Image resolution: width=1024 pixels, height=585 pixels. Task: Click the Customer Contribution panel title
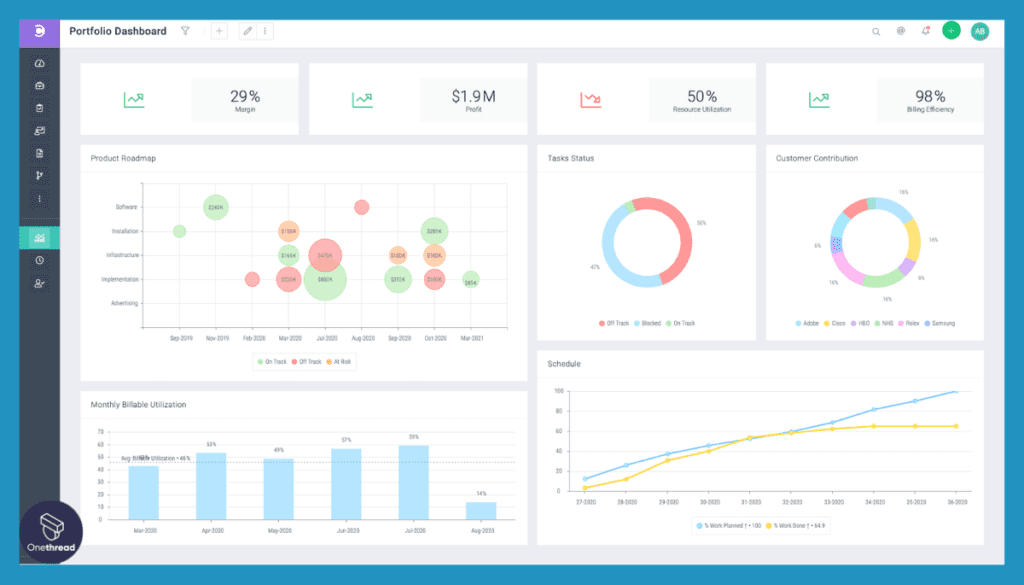click(x=817, y=158)
